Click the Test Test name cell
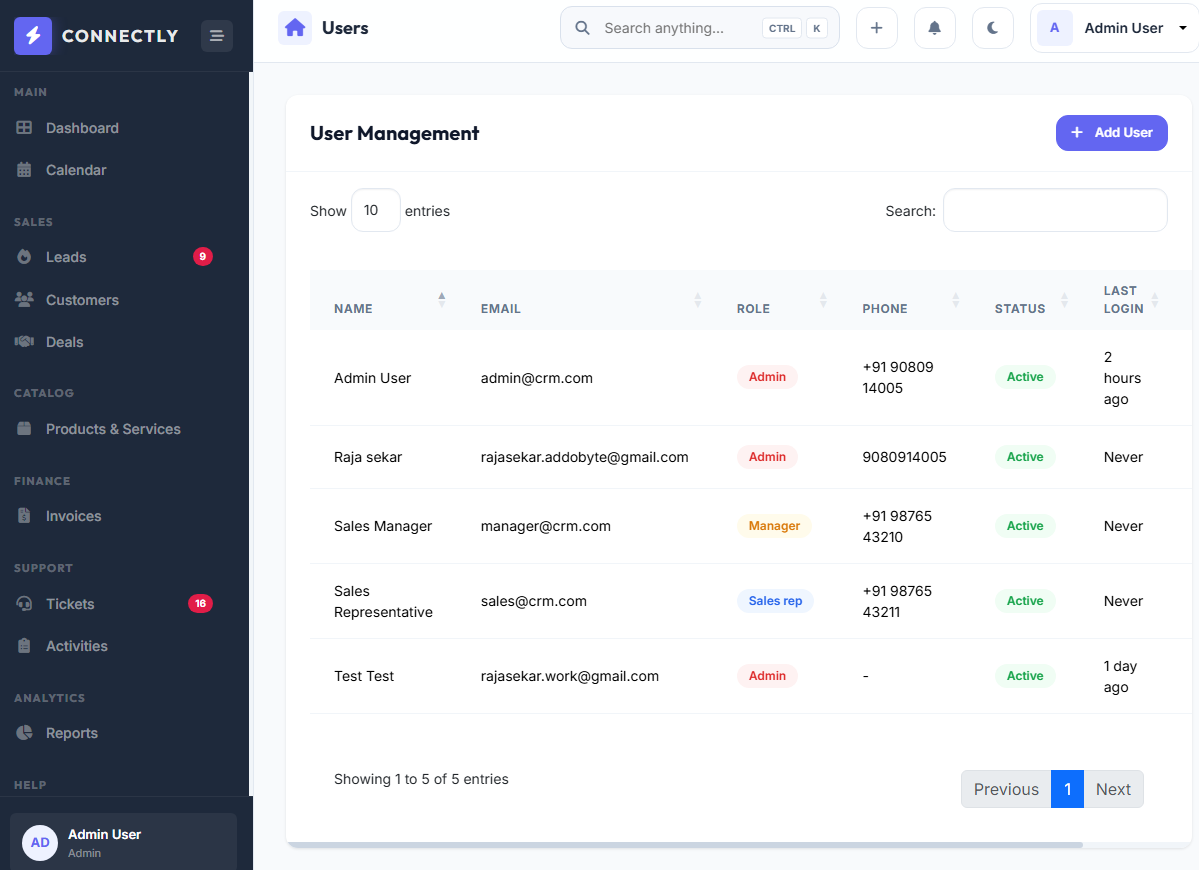This screenshot has height=870, width=1199. [x=364, y=677]
